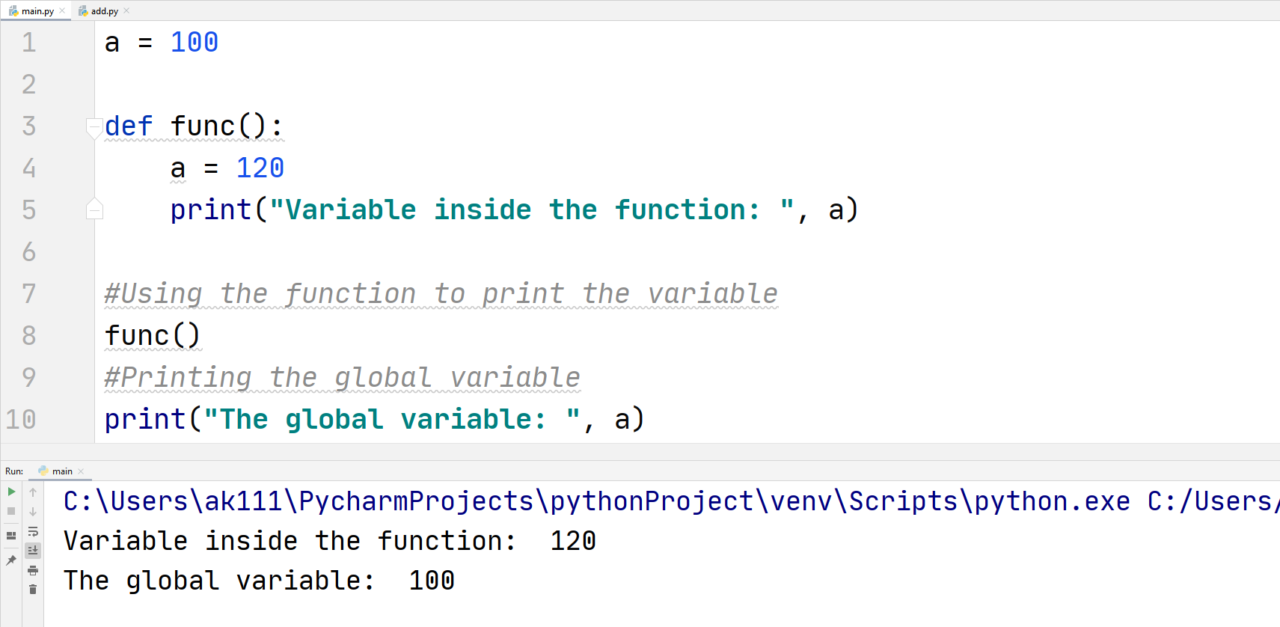
Task: Close the add.py tab
Action: [x=126, y=10]
